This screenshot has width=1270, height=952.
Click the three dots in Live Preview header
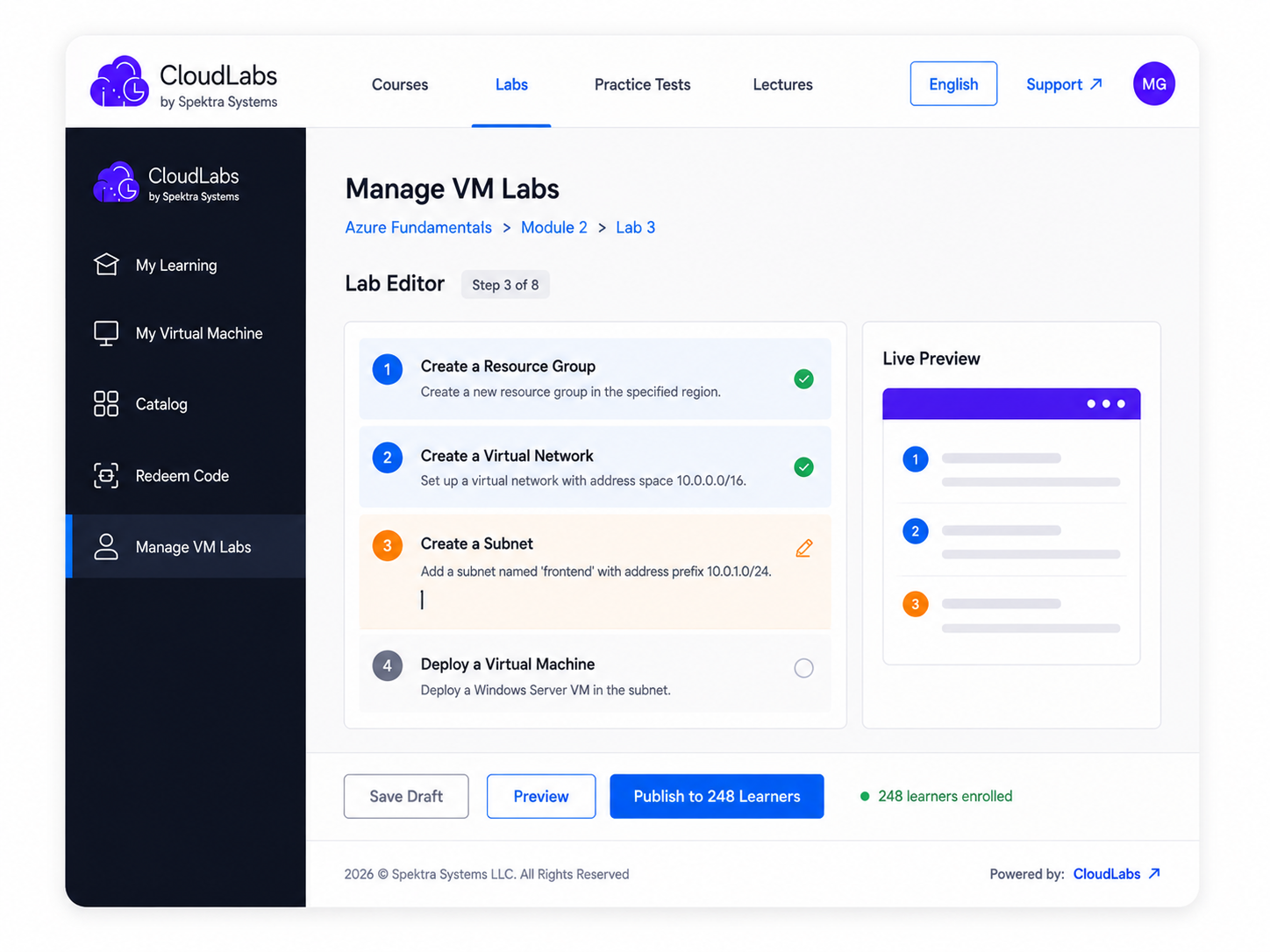[1106, 404]
